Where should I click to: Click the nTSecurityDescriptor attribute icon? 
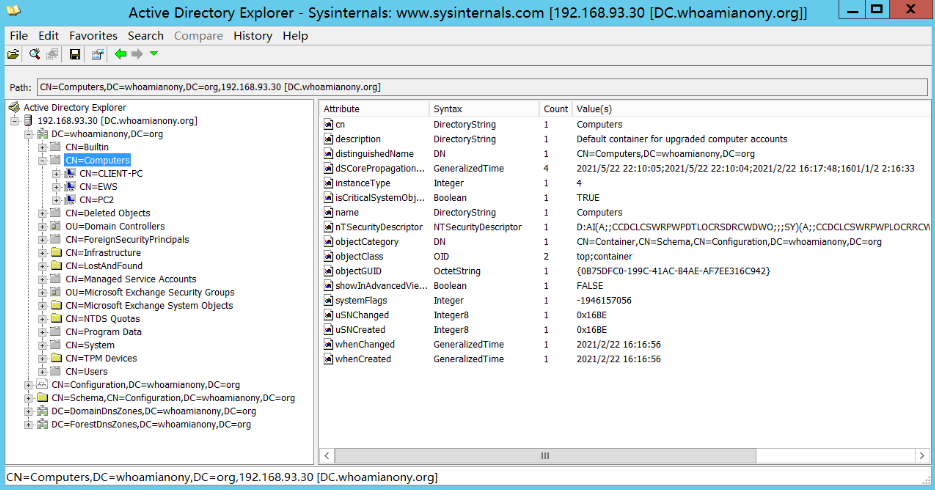coord(329,227)
